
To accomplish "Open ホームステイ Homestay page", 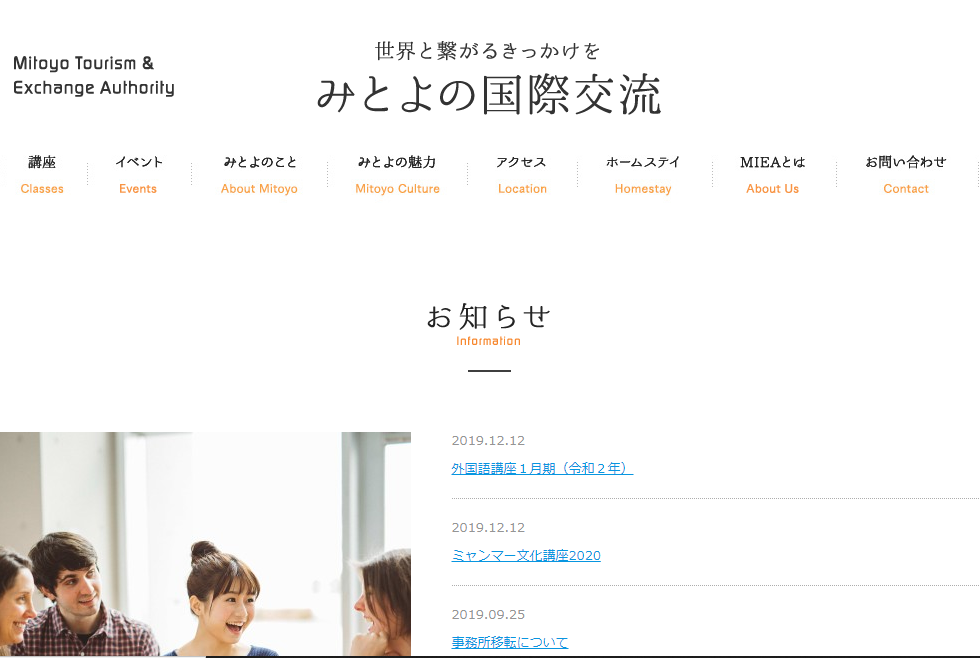I will [x=643, y=175].
